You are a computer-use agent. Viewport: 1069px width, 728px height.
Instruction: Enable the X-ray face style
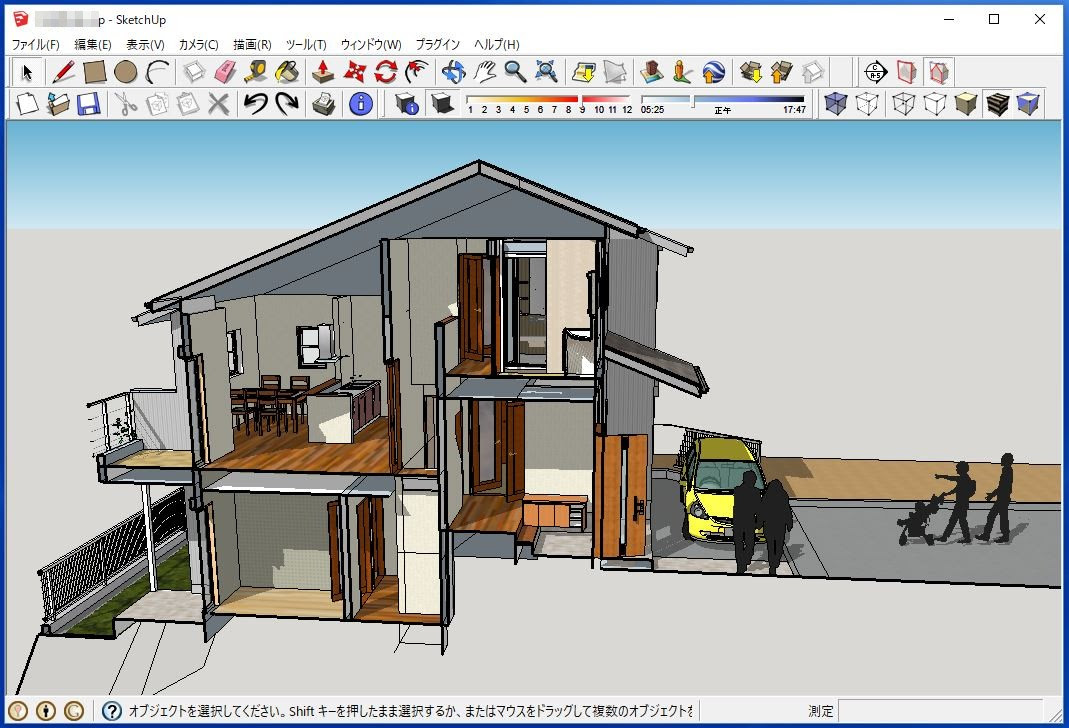click(835, 104)
